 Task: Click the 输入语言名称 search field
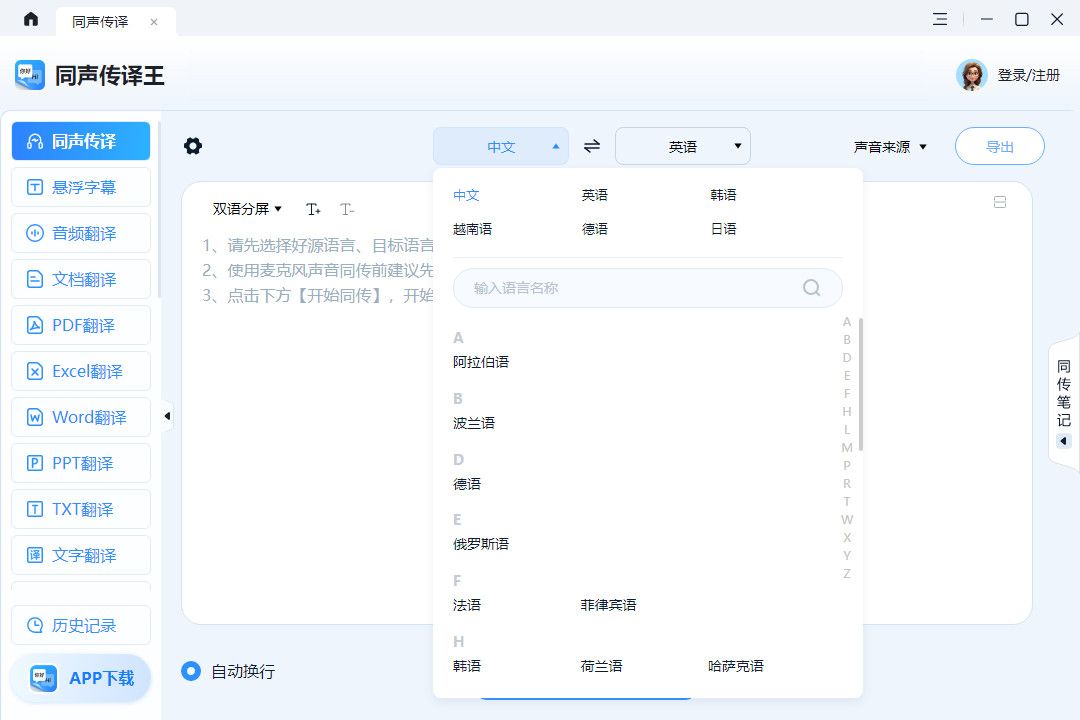point(647,288)
